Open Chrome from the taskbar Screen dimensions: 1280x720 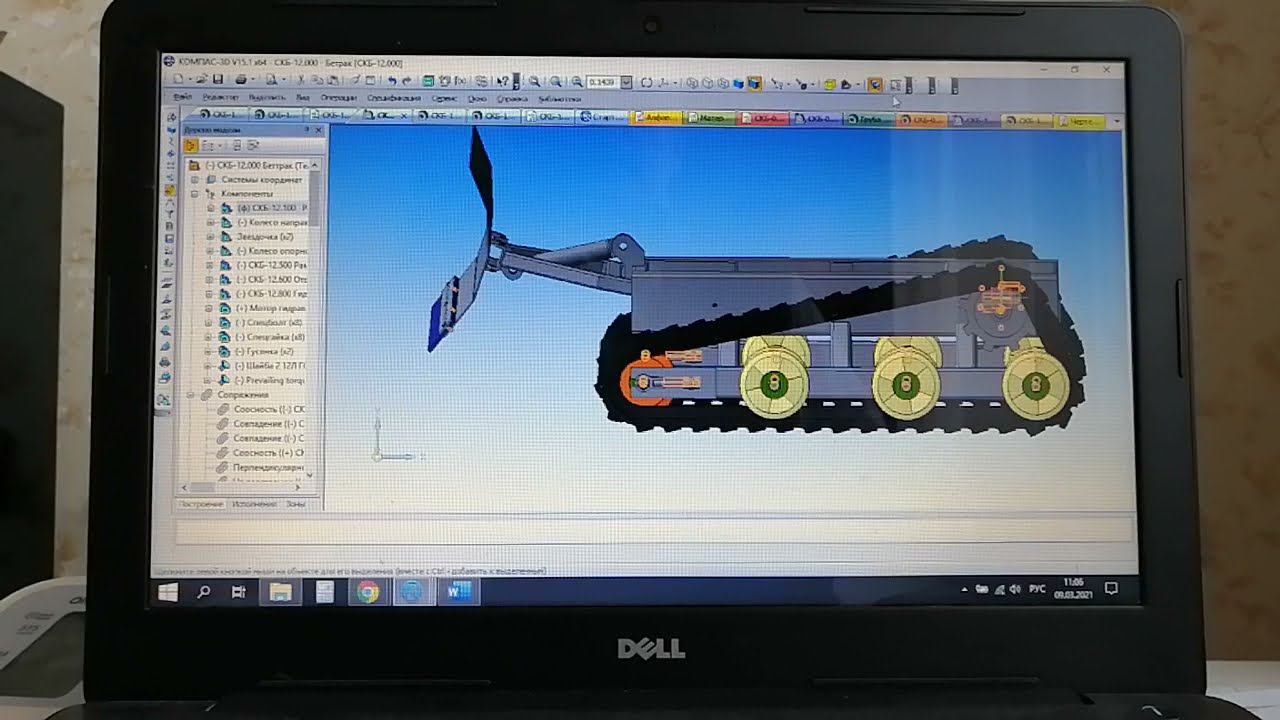click(x=368, y=592)
